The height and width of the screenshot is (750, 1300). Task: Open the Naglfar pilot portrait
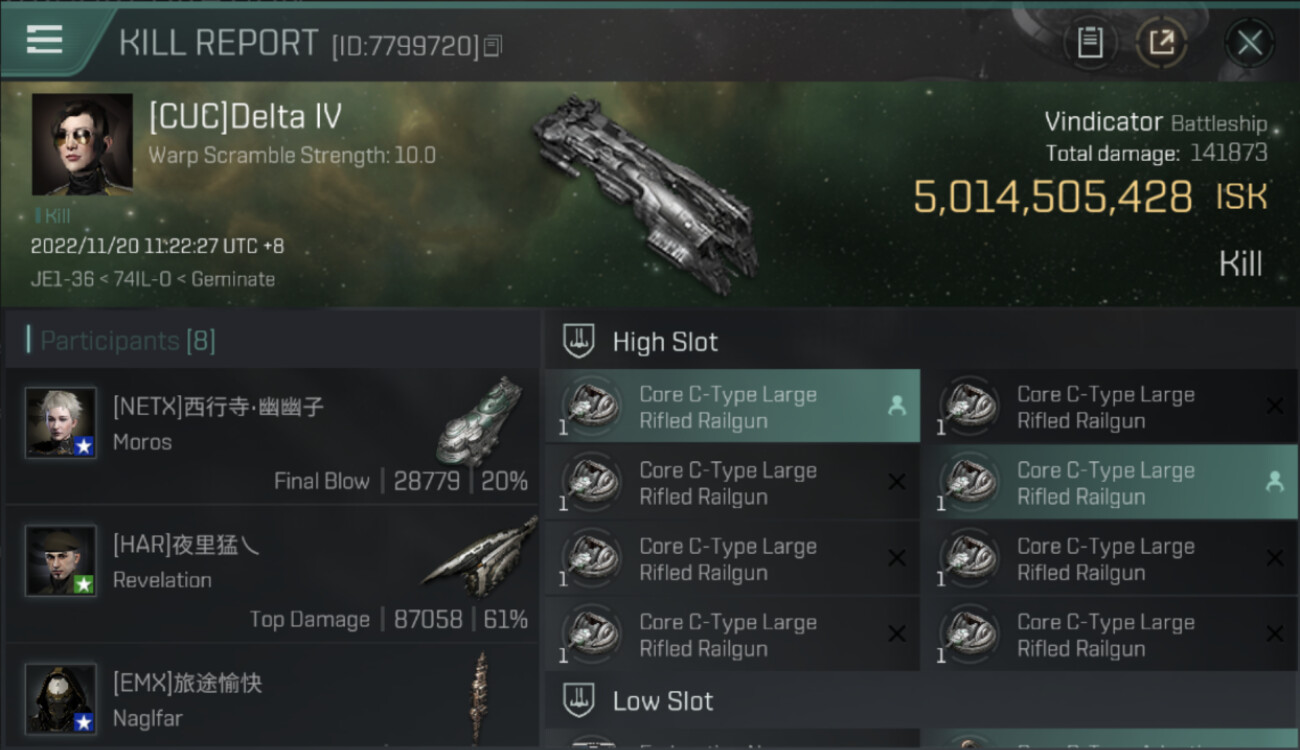pos(61,698)
